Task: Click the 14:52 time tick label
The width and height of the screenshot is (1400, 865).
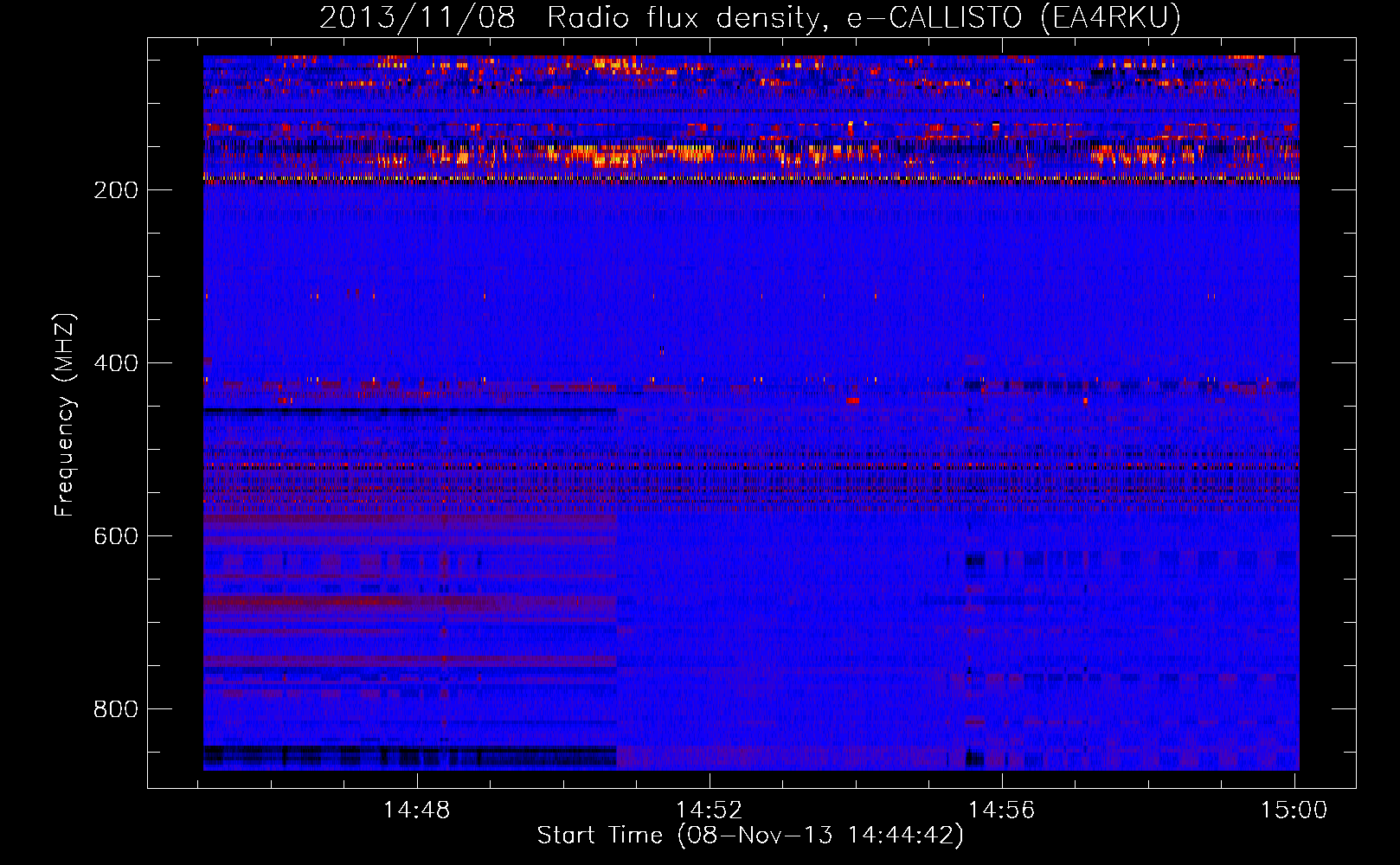Action: (710, 811)
